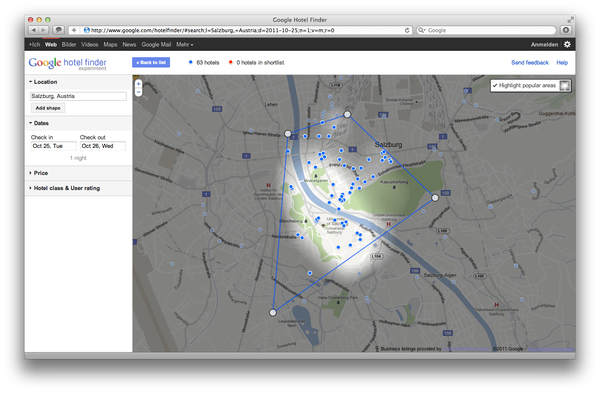Toggle the Highlight popular areas checkbox
Viewport: 600px width, 393px height.
(x=495, y=85)
